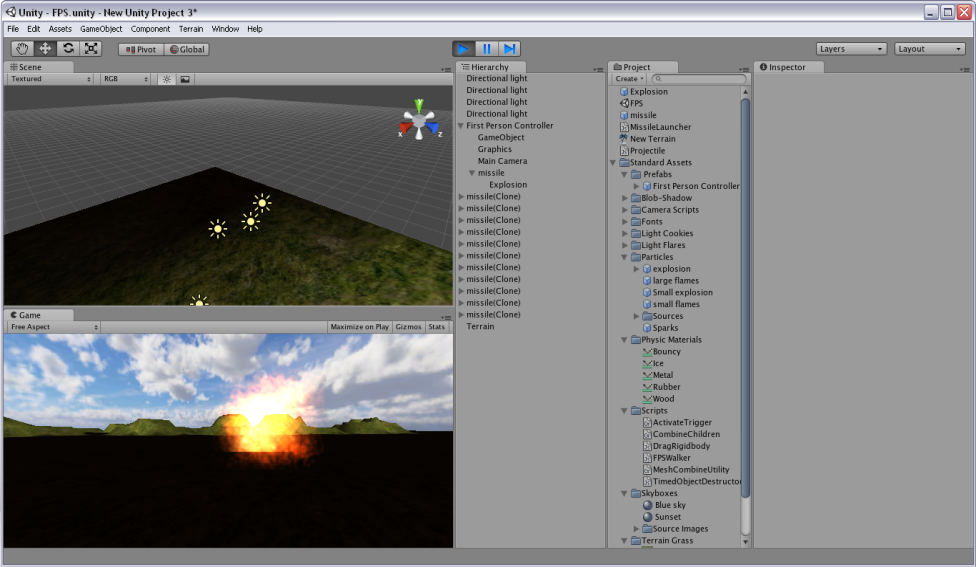
Task: Toggle scene overlay image icon
Action: (185, 79)
